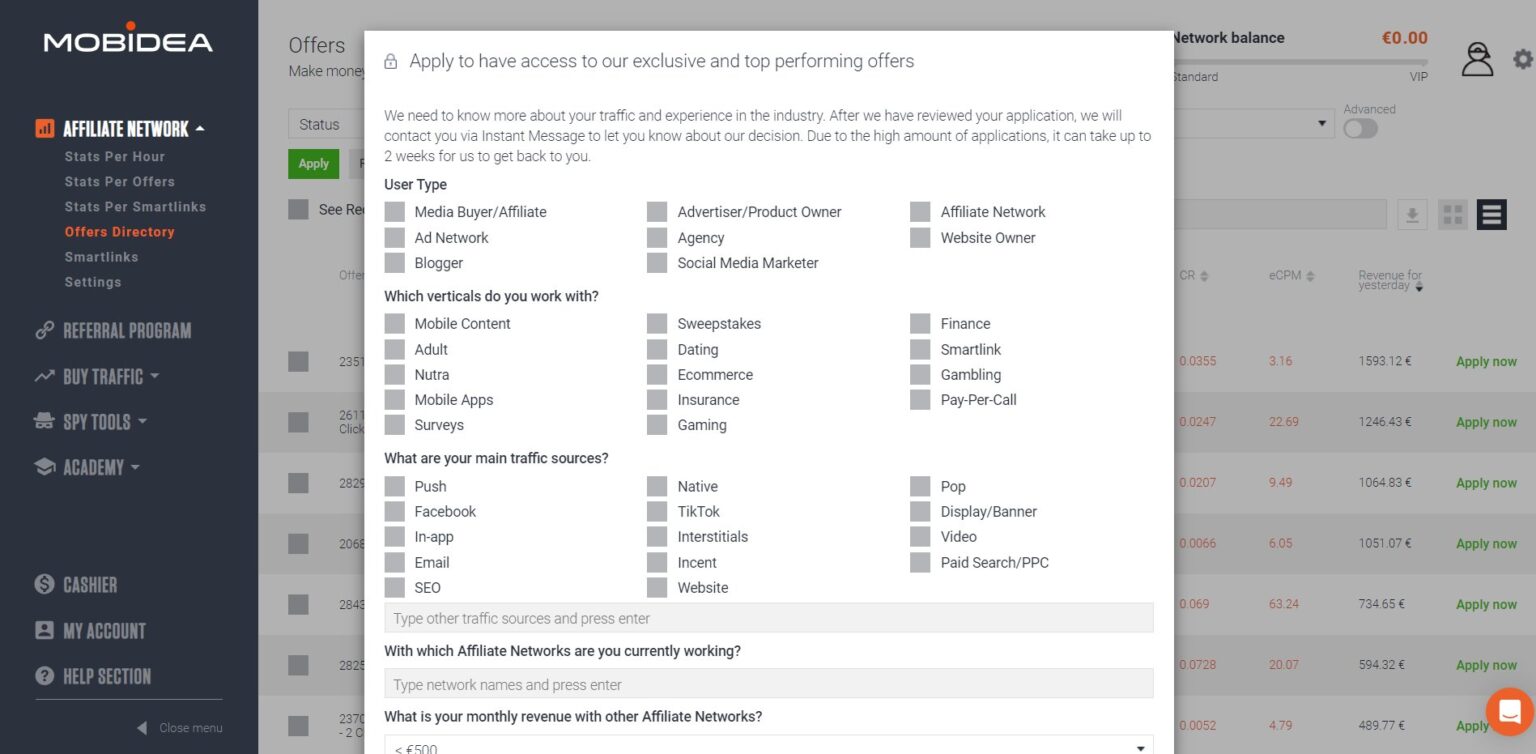This screenshot has height=754, width=1536.
Task: Toggle the Advanced switch
Action: tap(1360, 129)
